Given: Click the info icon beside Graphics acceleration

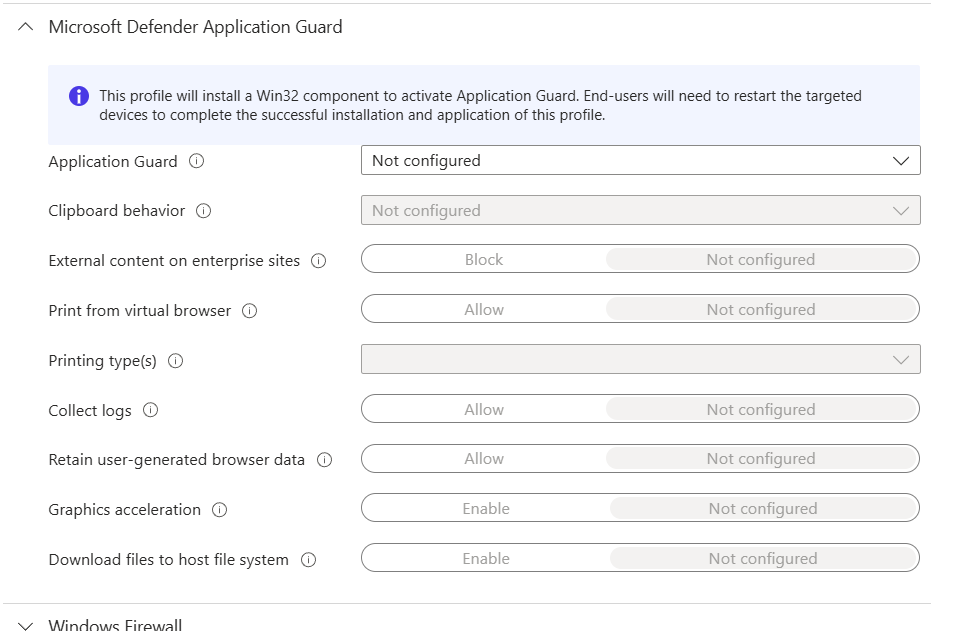Looking at the screenshot, I should pyautogui.click(x=220, y=510).
